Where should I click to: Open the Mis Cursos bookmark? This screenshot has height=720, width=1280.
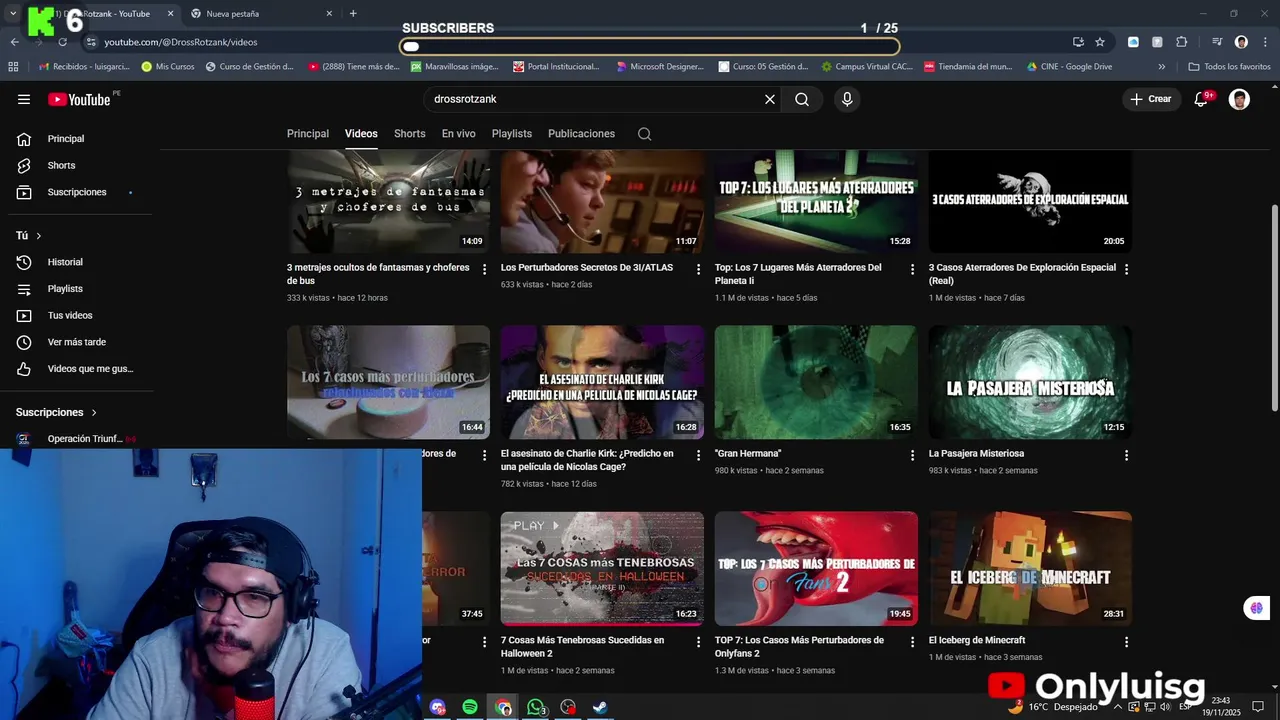pyautogui.click(x=168, y=67)
